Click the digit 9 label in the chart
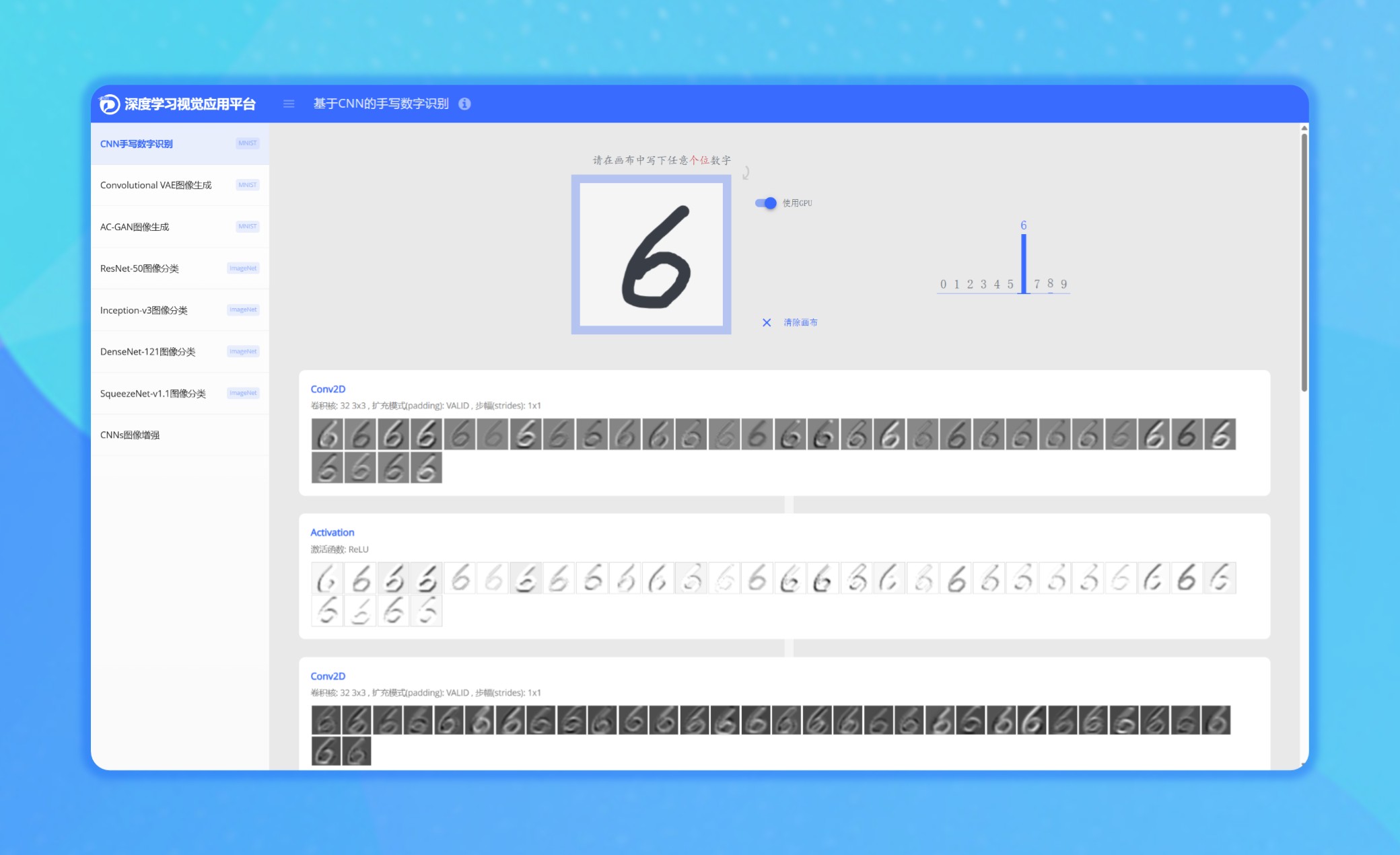 click(1064, 285)
